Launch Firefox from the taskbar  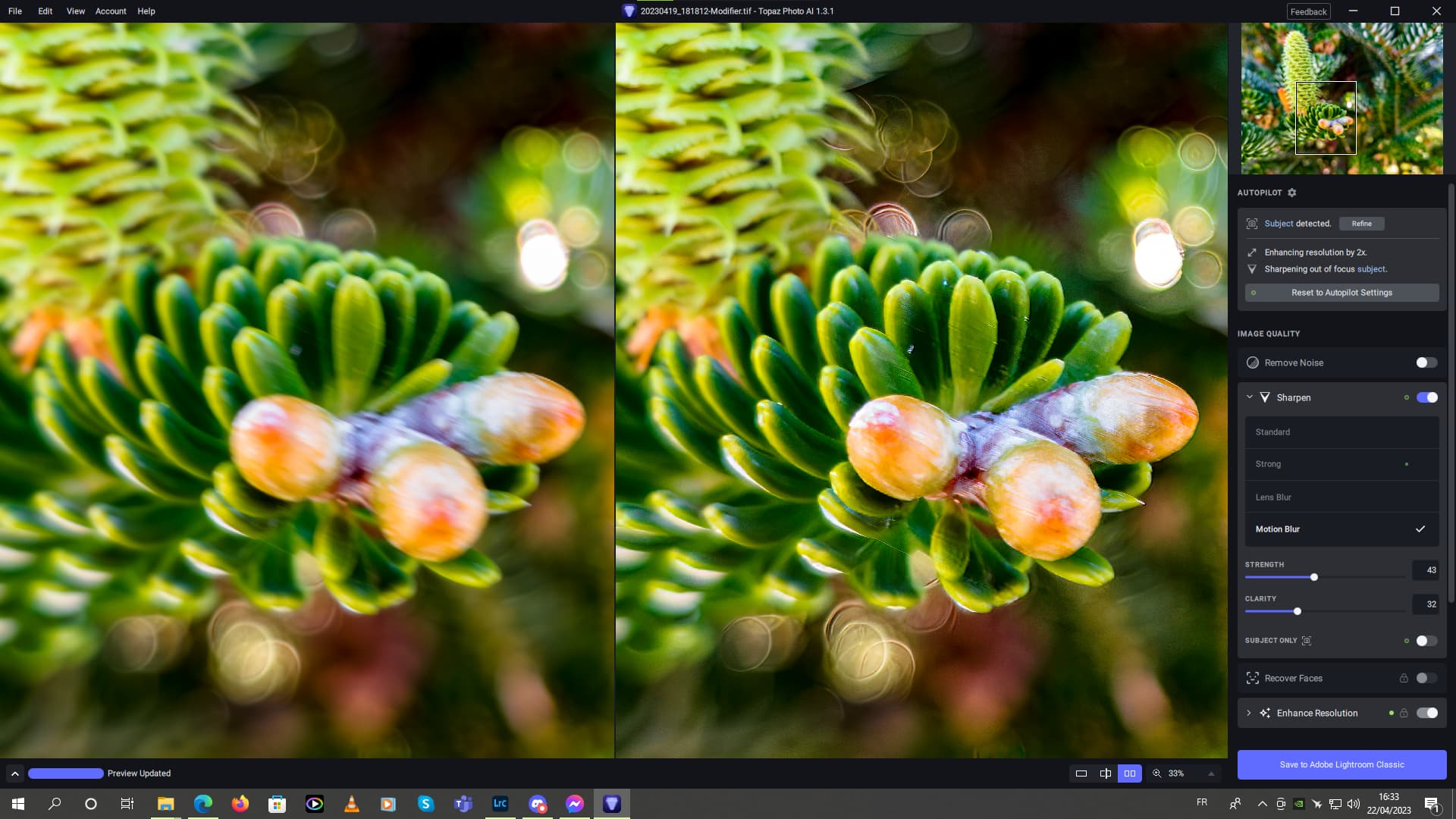[240, 803]
